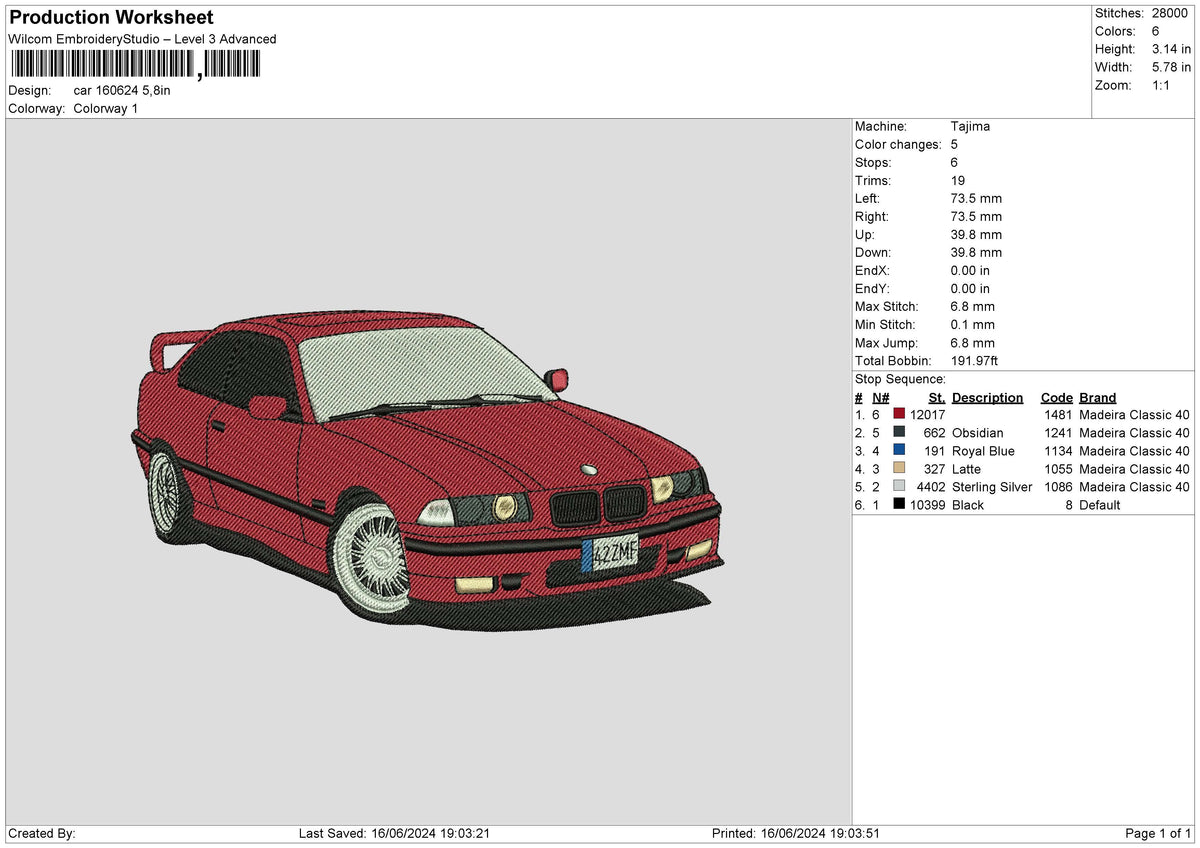Click the Colors value 6
1200x848 pixels.
[1156, 31]
